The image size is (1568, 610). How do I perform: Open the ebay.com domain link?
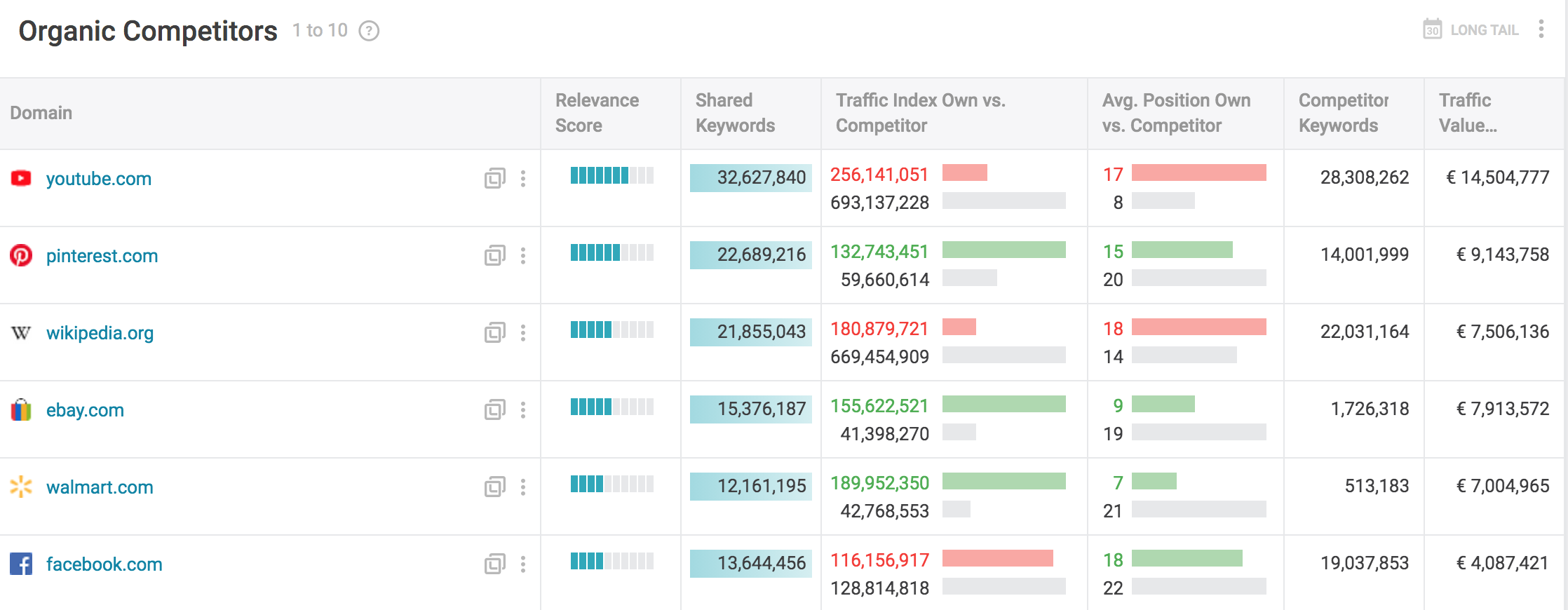click(85, 410)
